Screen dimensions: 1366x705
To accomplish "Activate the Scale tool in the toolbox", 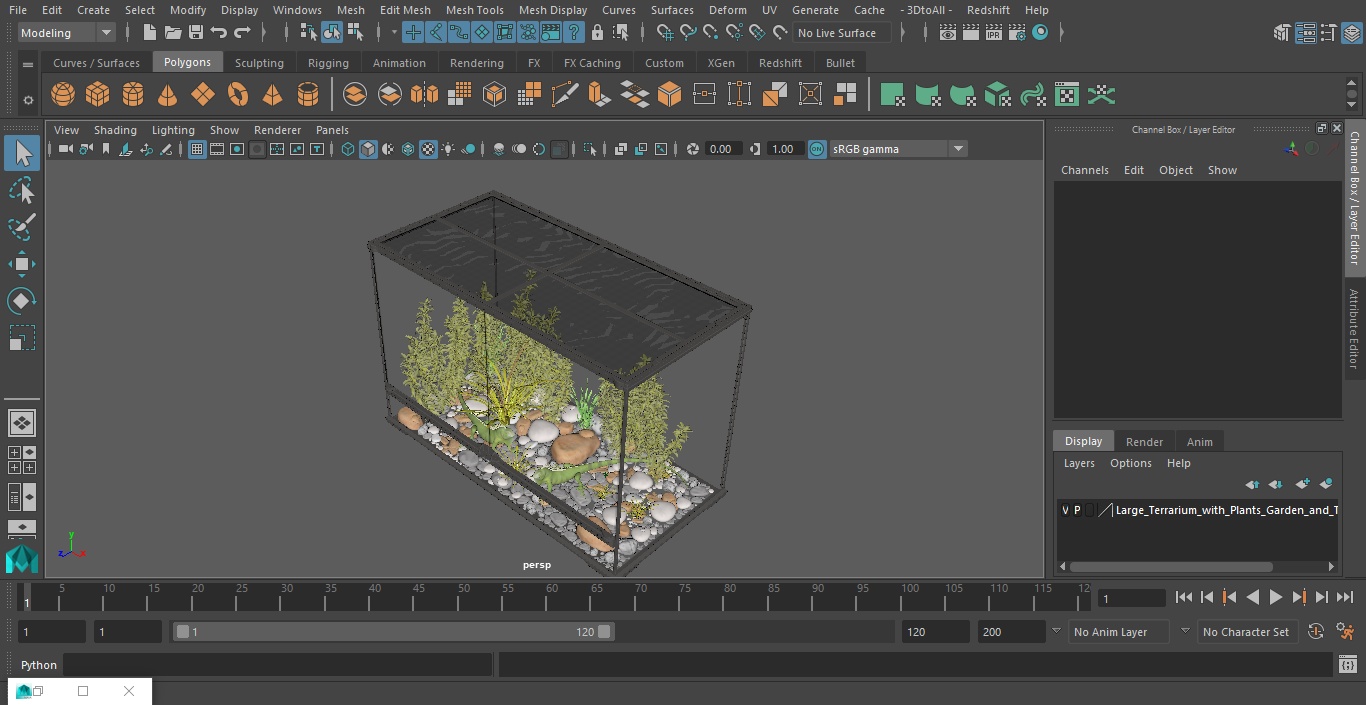I will 21,338.
